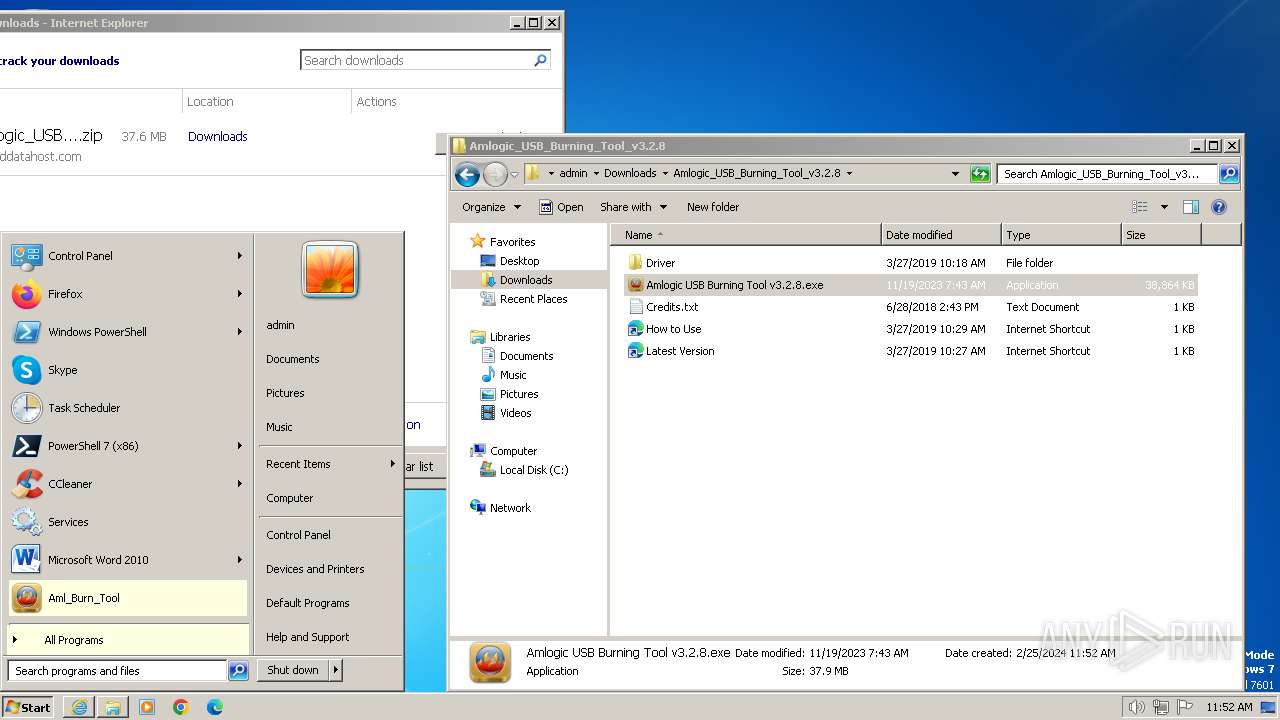Click the user account picture
The height and width of the screenshot is (720, 1280).
pyautogui.click(x=330, y=270)
